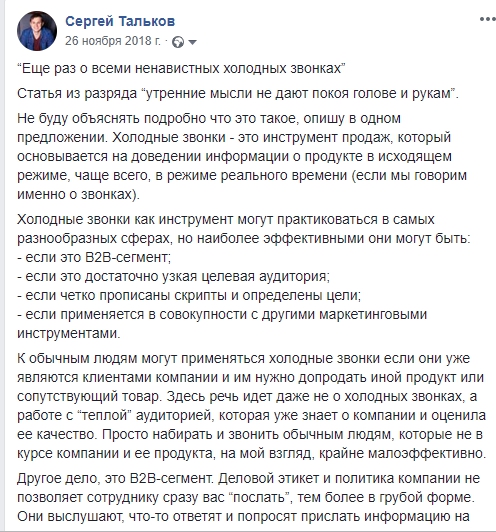
Task: Click the paragraph starting 'Не буду объяснять подробно'
Action: pos(242,156)
